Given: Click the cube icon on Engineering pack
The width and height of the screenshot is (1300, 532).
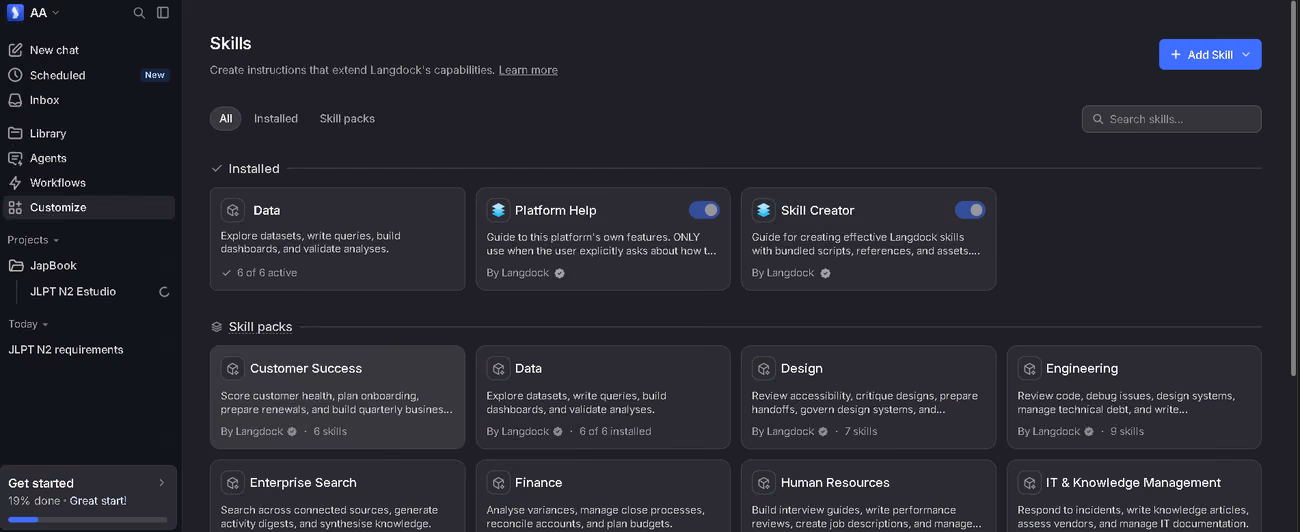Looking at the screenshot, I should [1029, 368].
